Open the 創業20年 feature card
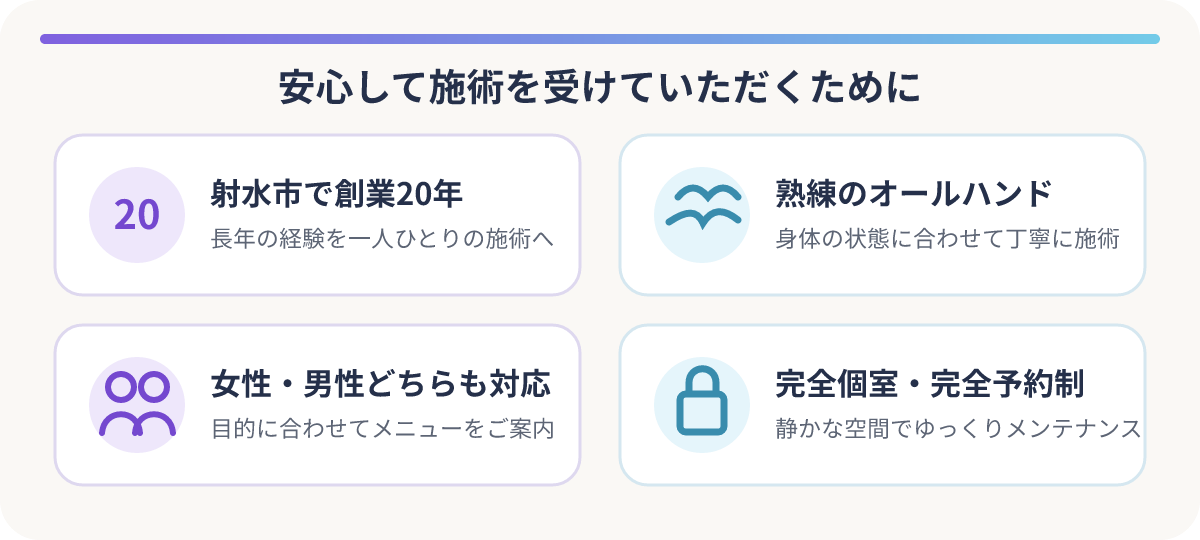The width and height of the screenshot is (1200, 540). (317, 215)
